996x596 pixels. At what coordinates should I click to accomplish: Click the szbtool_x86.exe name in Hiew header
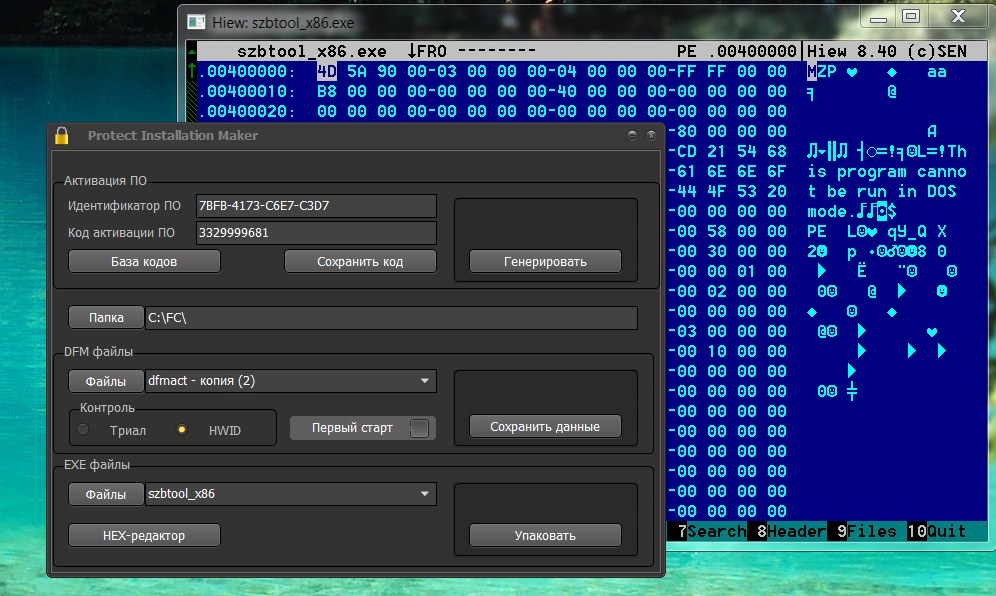311,51
